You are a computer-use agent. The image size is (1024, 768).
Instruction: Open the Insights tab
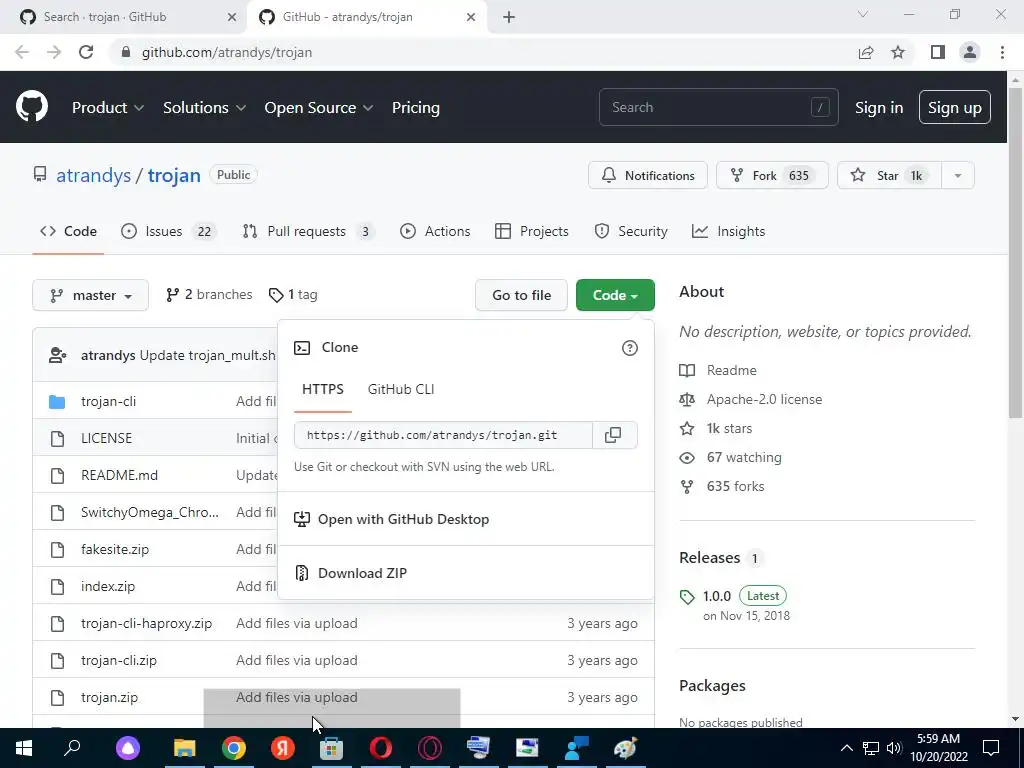point(729,231)
